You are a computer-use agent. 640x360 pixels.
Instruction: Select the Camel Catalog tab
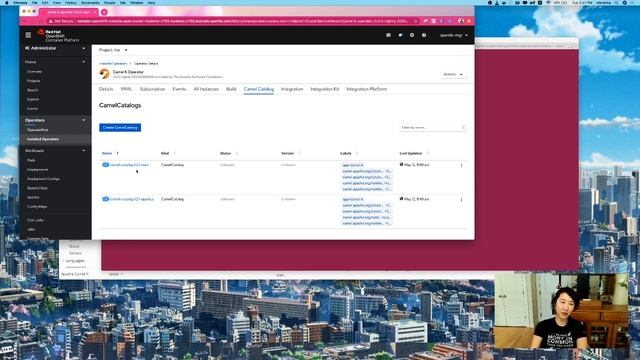pos(259,89)
